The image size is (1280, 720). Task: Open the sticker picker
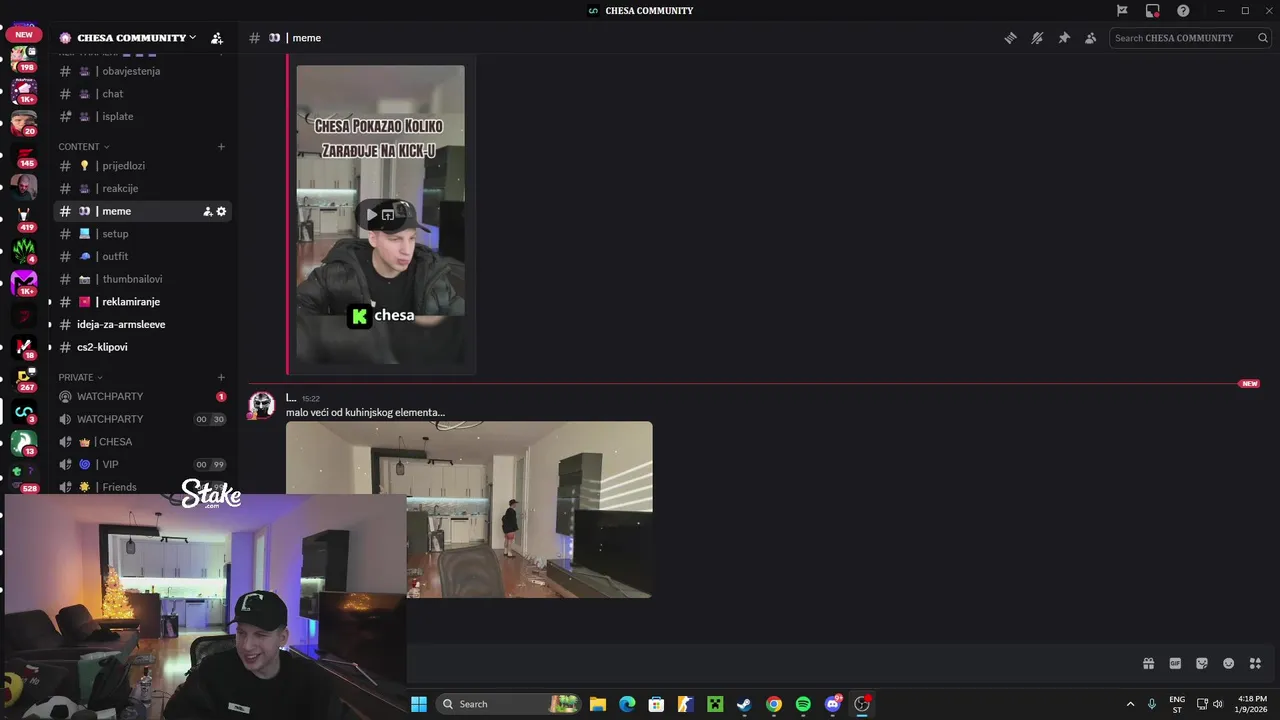(1202, 663)
